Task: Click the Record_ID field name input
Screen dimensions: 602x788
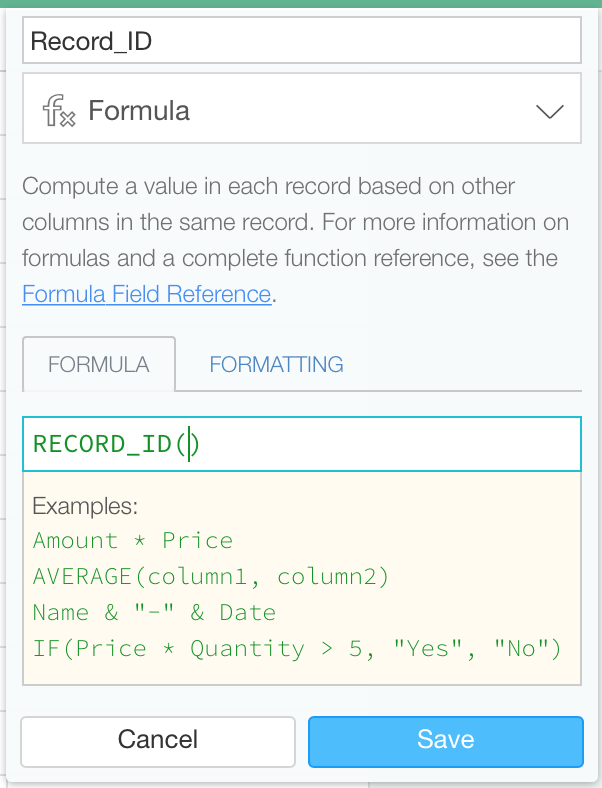Action: coord(302,40)
